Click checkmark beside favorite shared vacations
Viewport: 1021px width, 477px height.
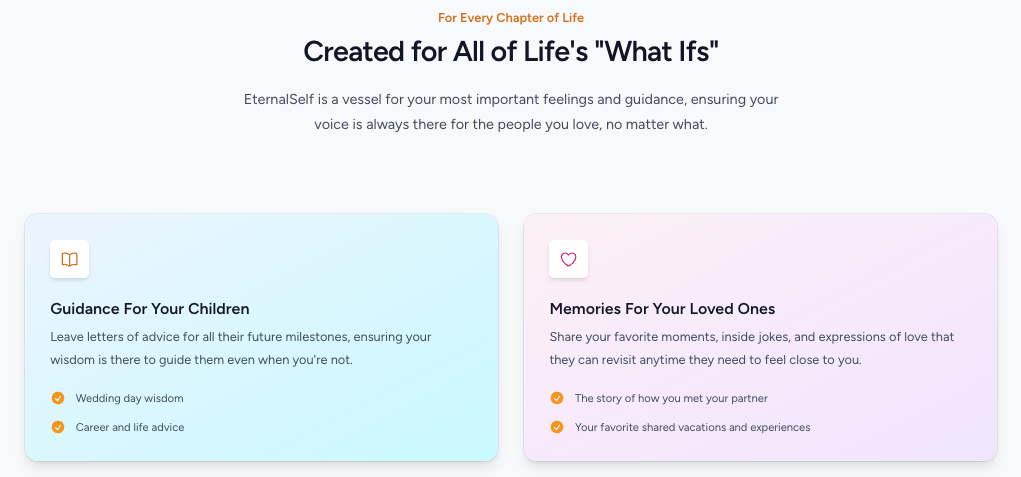coord(557,427)
